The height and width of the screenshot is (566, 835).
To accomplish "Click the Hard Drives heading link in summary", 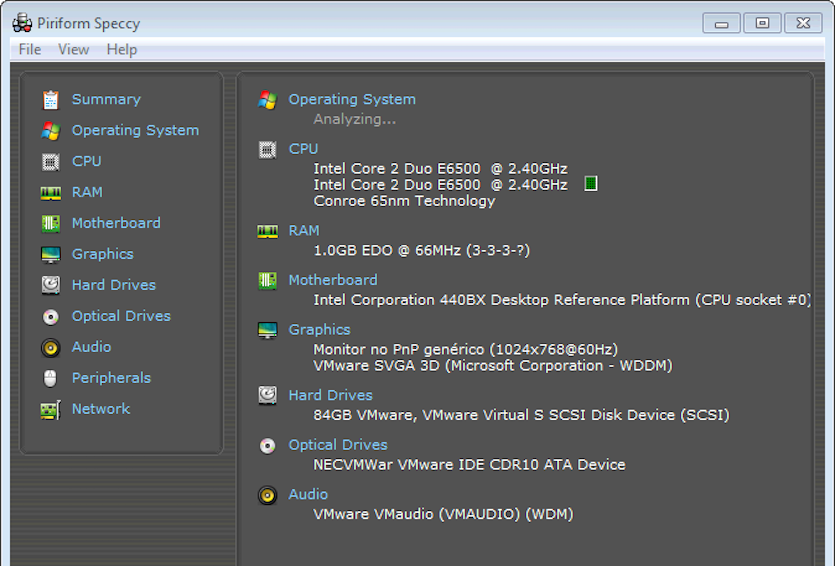I will click(331, 396).
